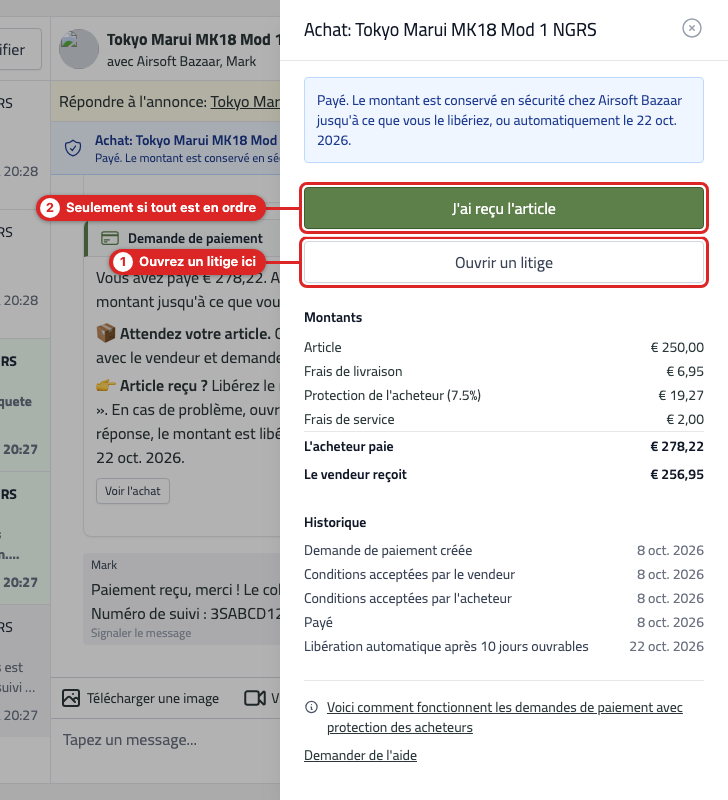The image size is (728, 800).
Task: Open the linked listing Tokyo Mar… in Répondre à l'annonce
Action: point(245,102)
